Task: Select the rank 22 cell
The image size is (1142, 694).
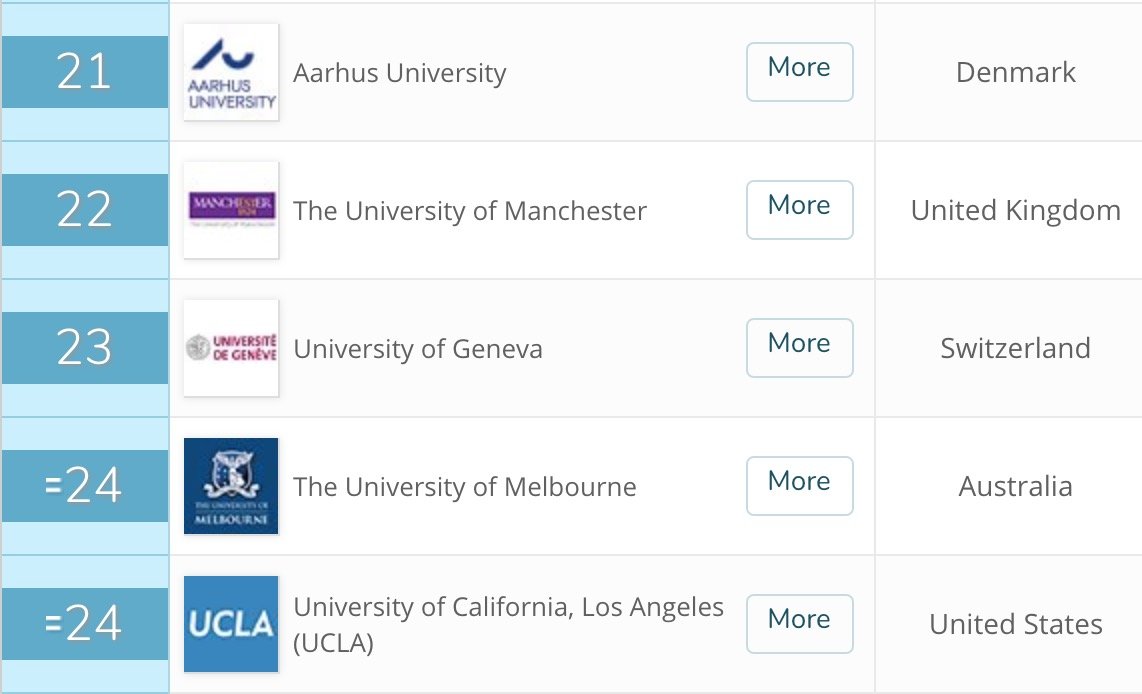Action: point(85,210)
